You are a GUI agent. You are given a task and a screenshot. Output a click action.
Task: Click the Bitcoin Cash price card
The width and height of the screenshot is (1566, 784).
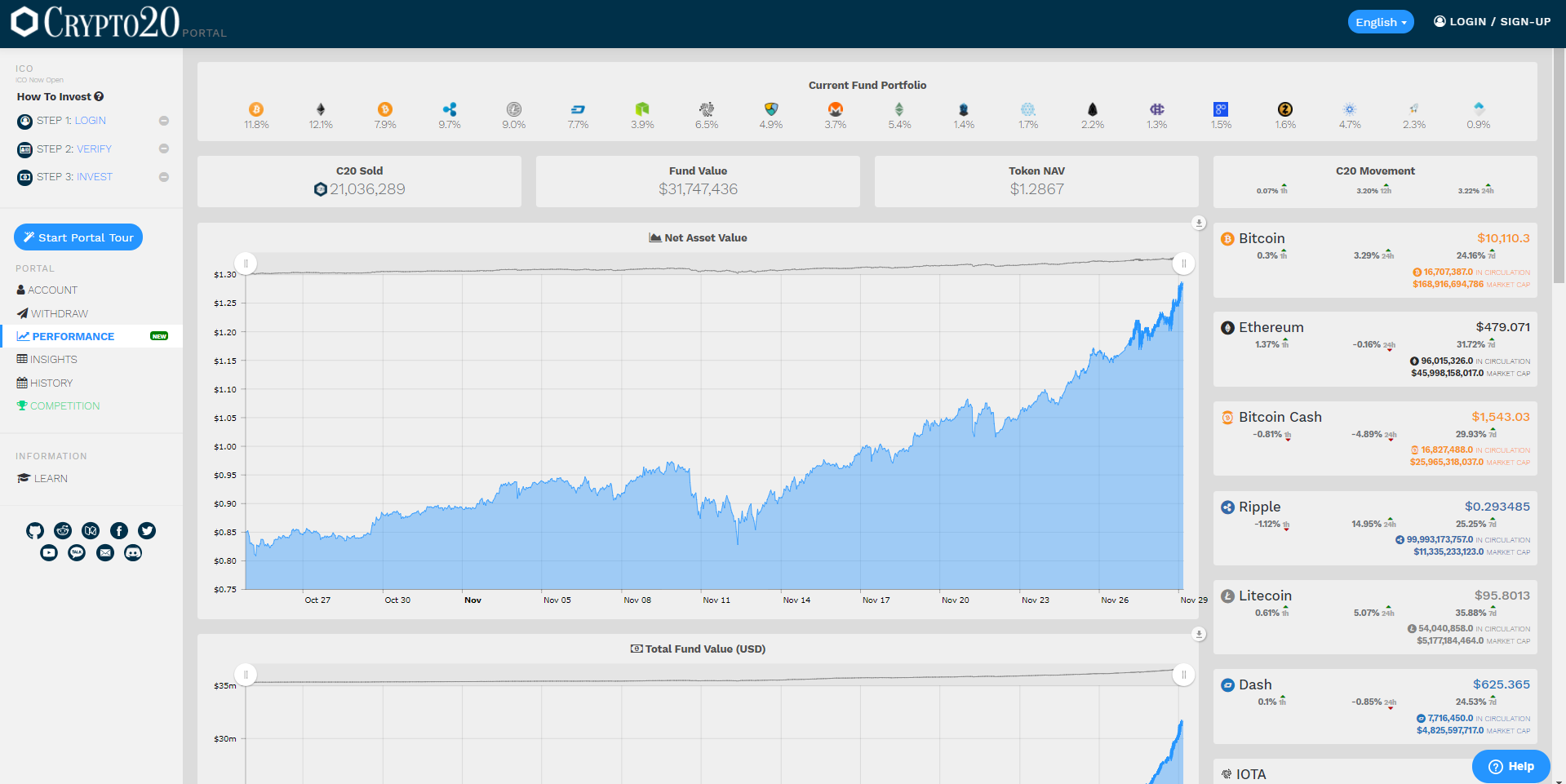pyautogui.click(x=1375, y=439)
